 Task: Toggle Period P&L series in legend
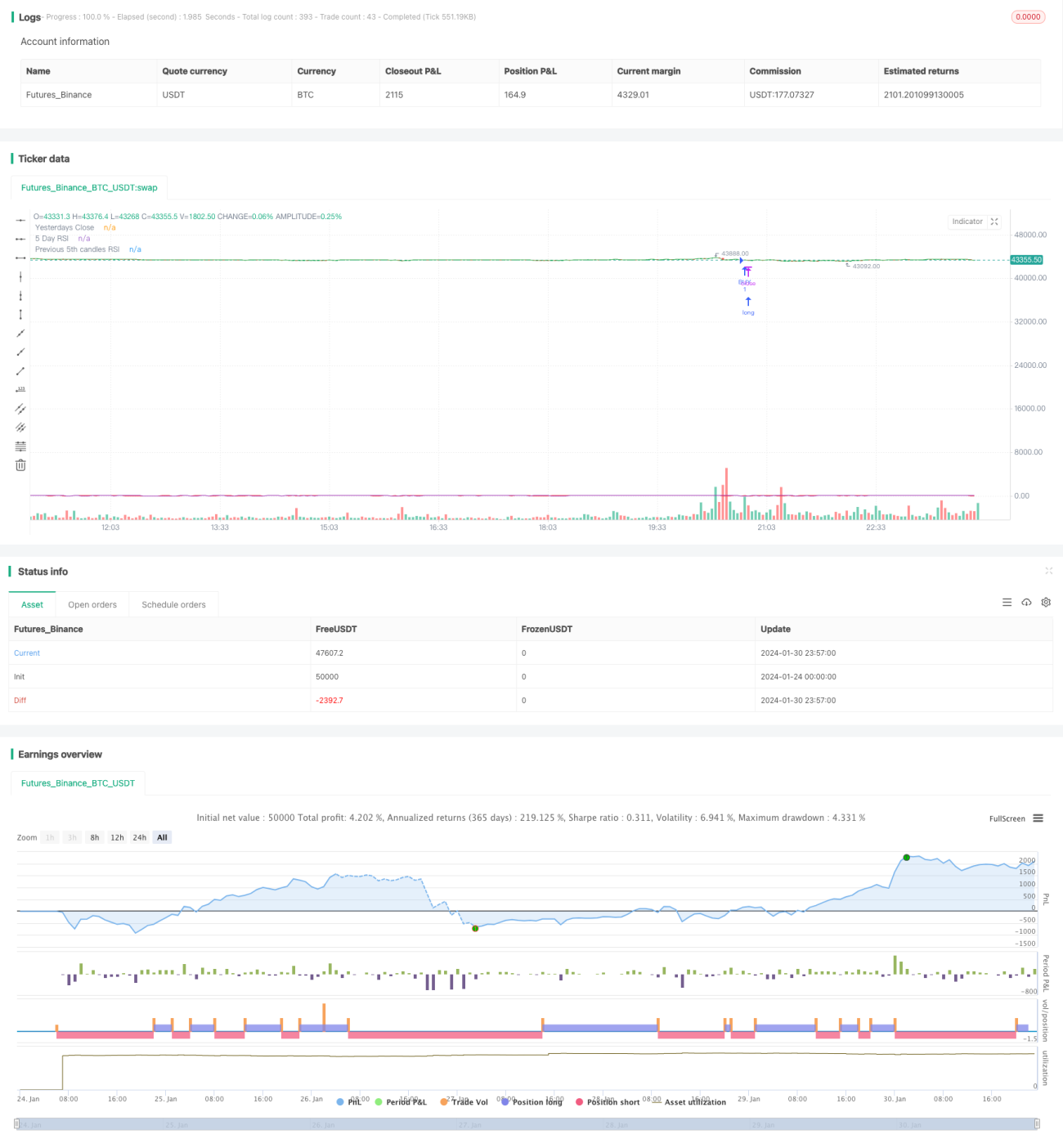click(401, 1102)
